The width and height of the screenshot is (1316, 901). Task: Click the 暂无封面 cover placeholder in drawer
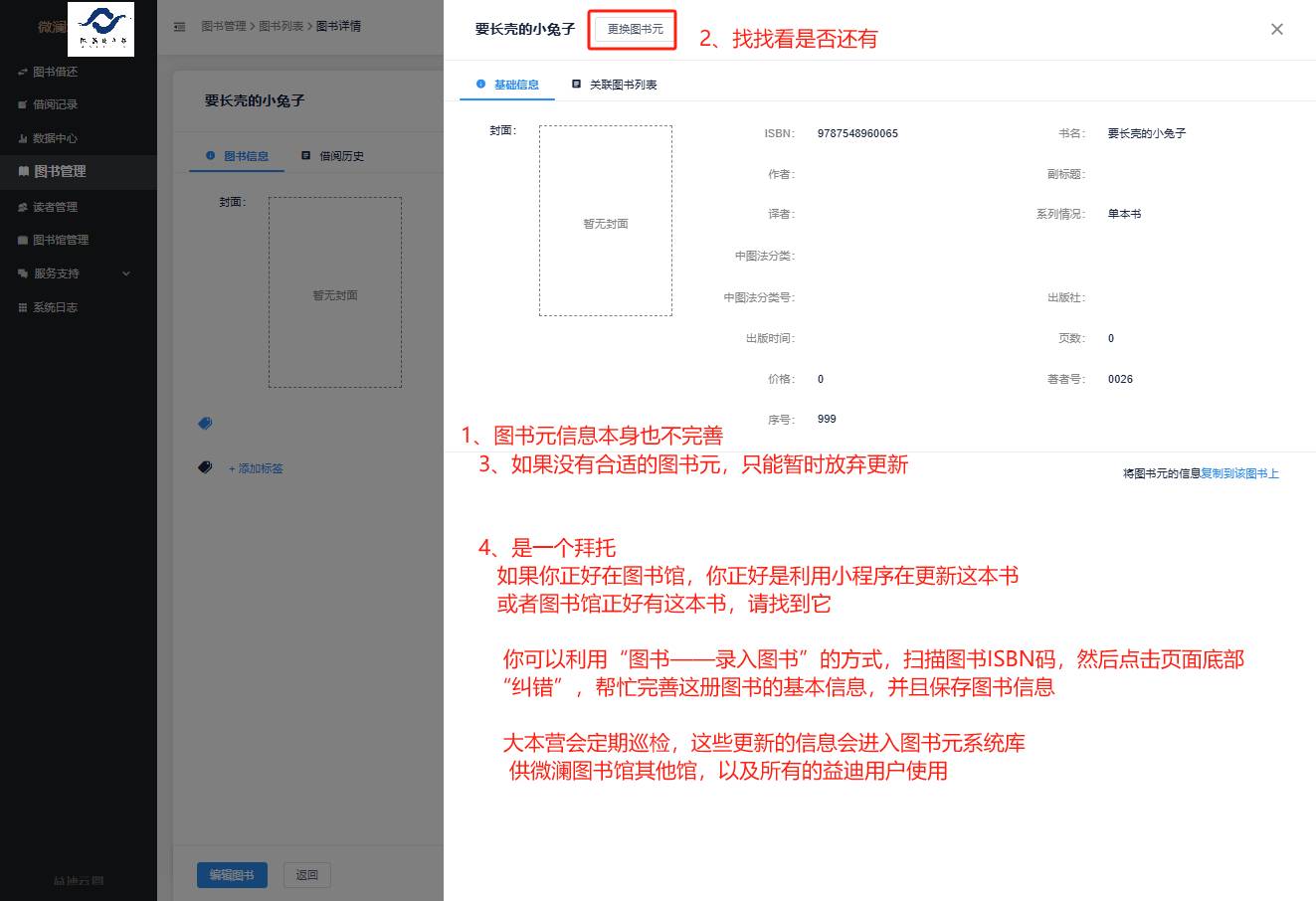click(x=605, y=221)
